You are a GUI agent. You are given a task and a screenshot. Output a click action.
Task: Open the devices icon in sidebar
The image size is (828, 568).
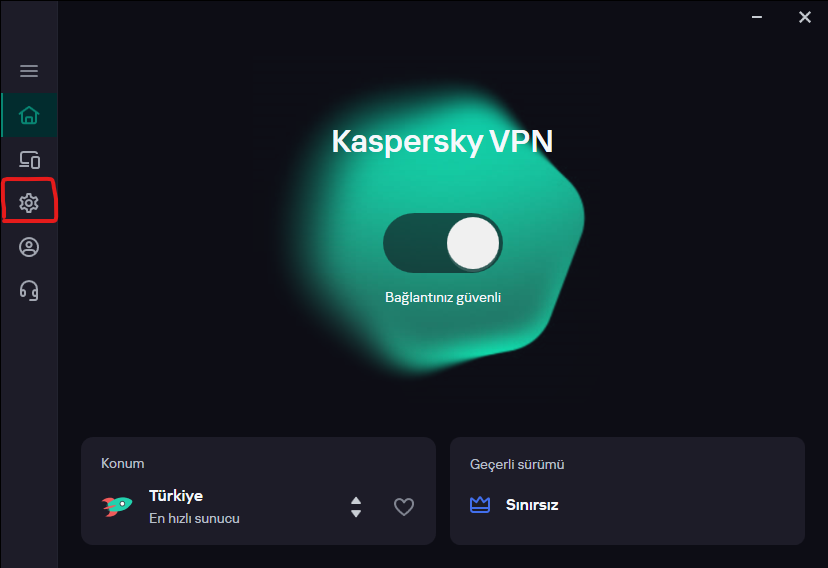29,159
